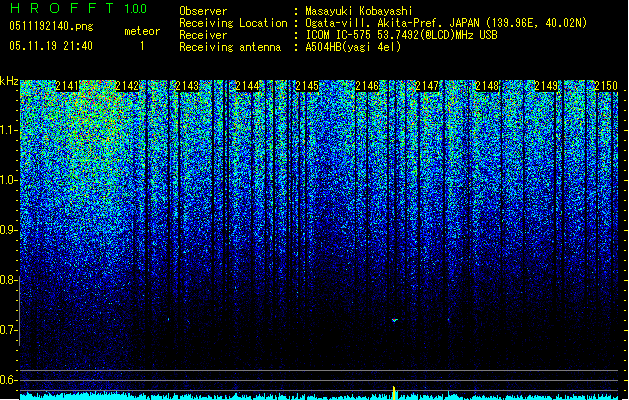This screenshot has height=400, width=629.
Task: Click the 2144 time marker
Action: pyautogui.click(x=247, y=86)
